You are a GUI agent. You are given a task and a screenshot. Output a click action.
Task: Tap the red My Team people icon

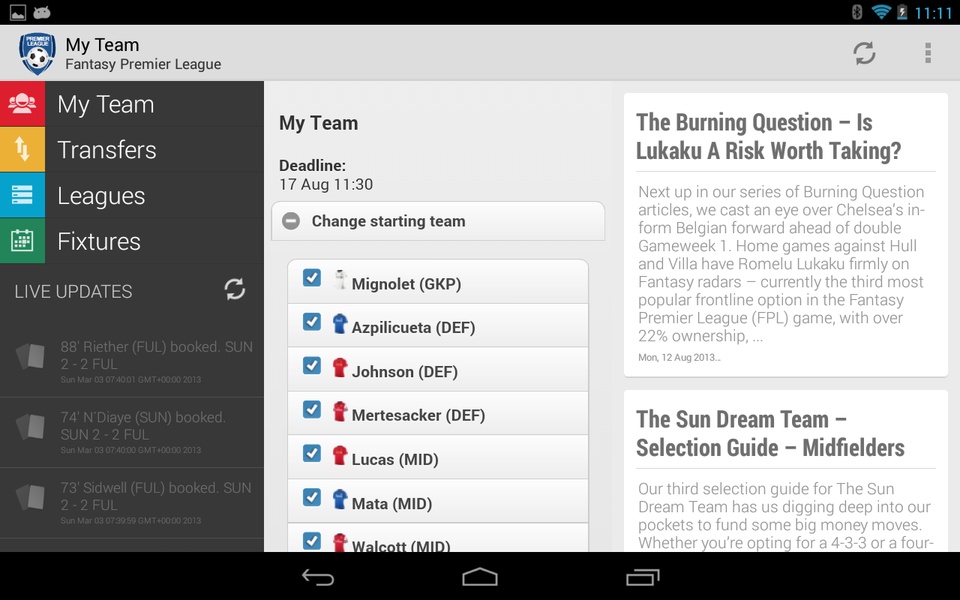tap(22, 104)
